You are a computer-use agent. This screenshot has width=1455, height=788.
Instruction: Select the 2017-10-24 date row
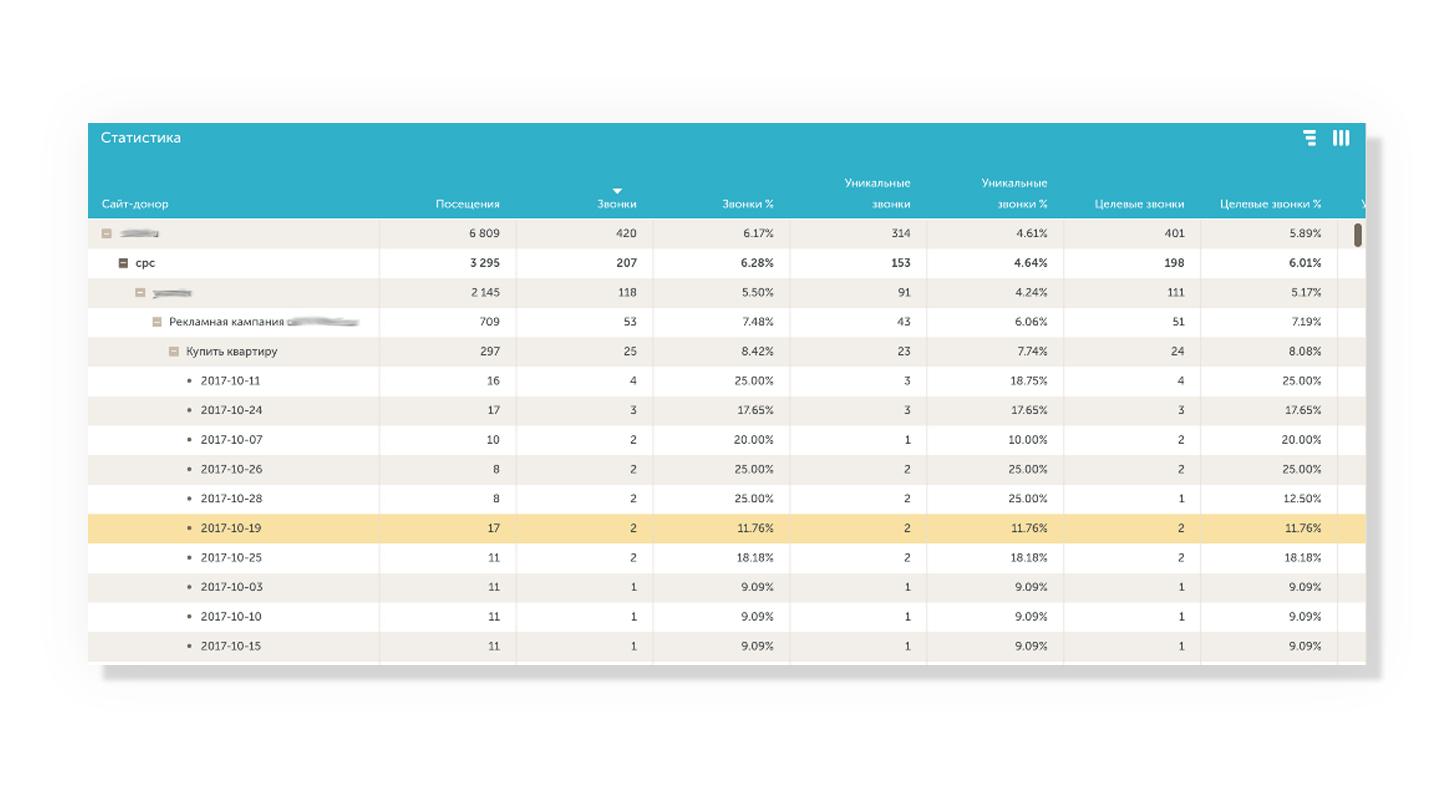[x=726, y=410]
